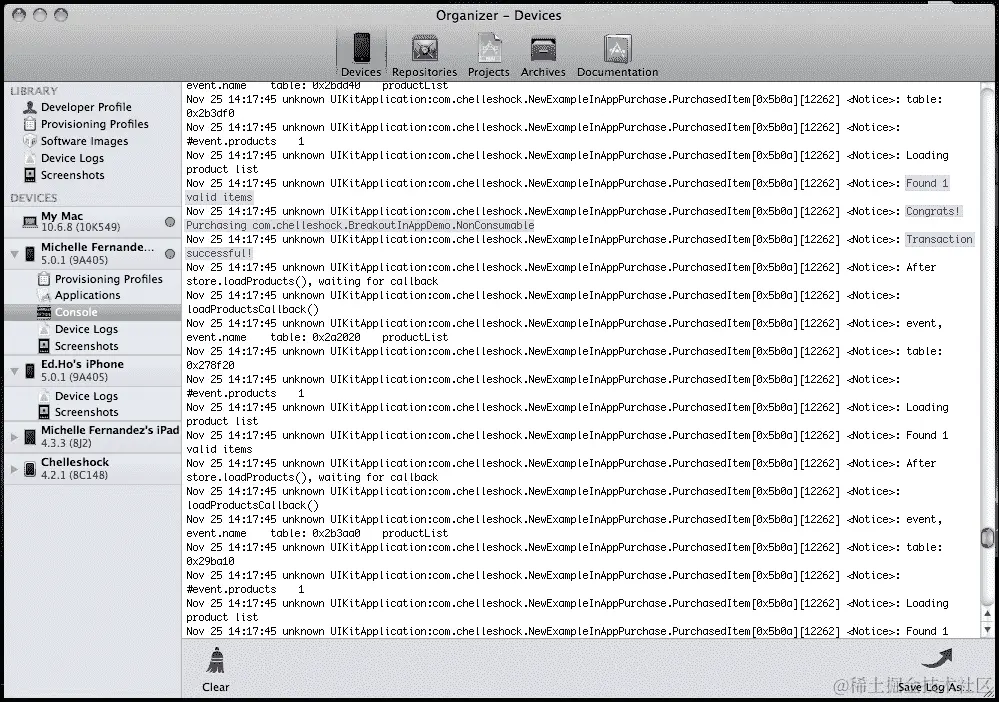This screenshot has height=702, width=999.
Task: Select the My Mac 10.6.8 entry
Action: [92, 222]
